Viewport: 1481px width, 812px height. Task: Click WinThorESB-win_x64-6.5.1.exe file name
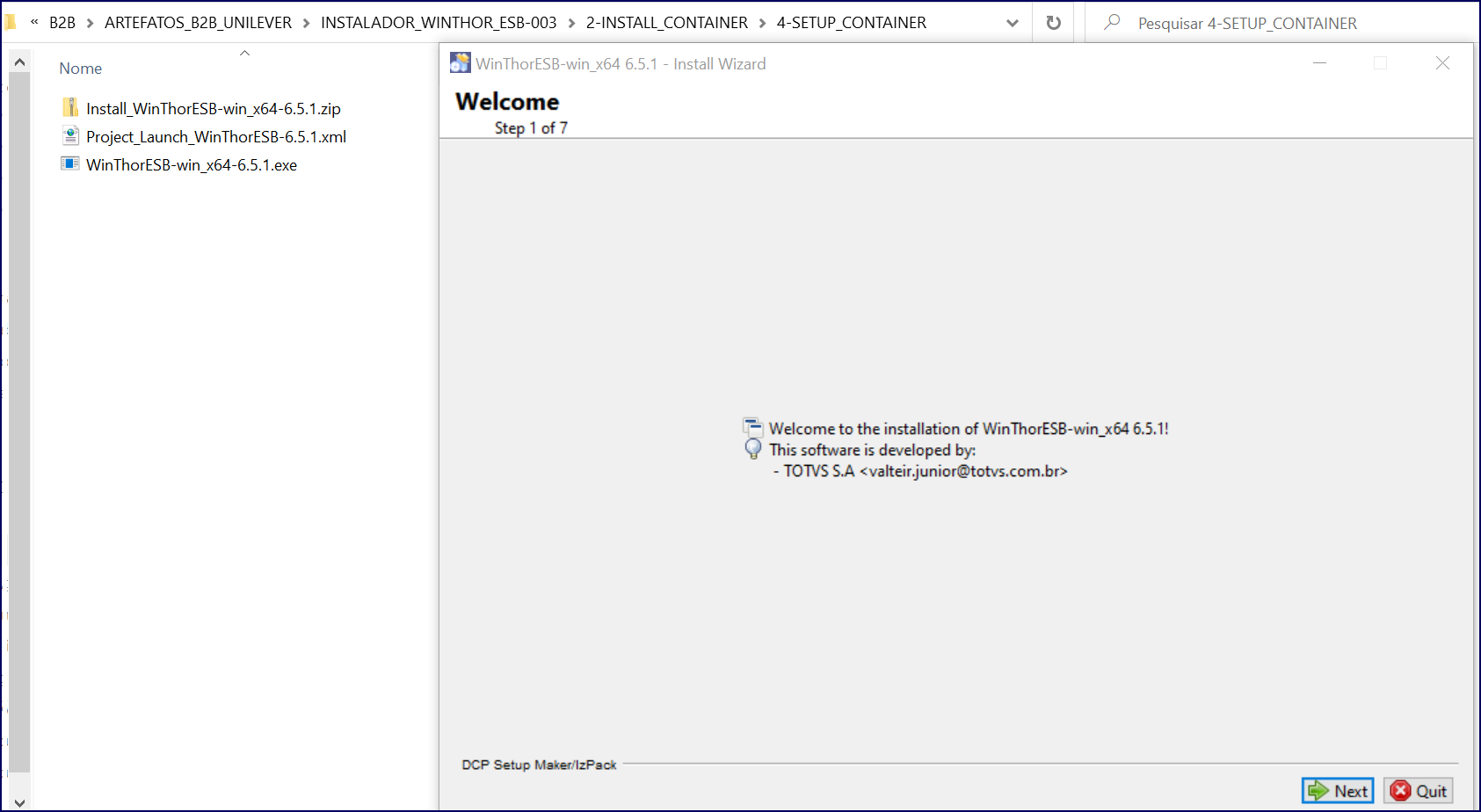tap(192, 165)
